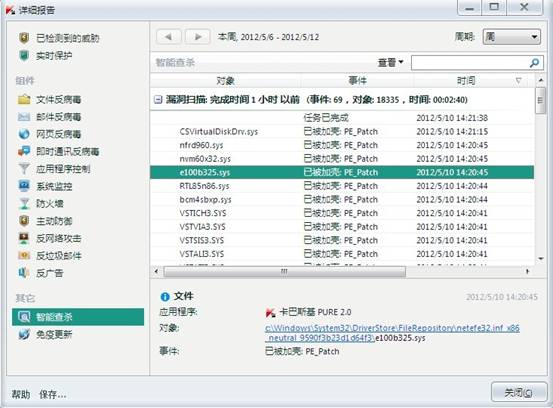Select the bcm4sbxp.sys row
The height and width of the screenshot is (408, 553).
pos(342,200)
